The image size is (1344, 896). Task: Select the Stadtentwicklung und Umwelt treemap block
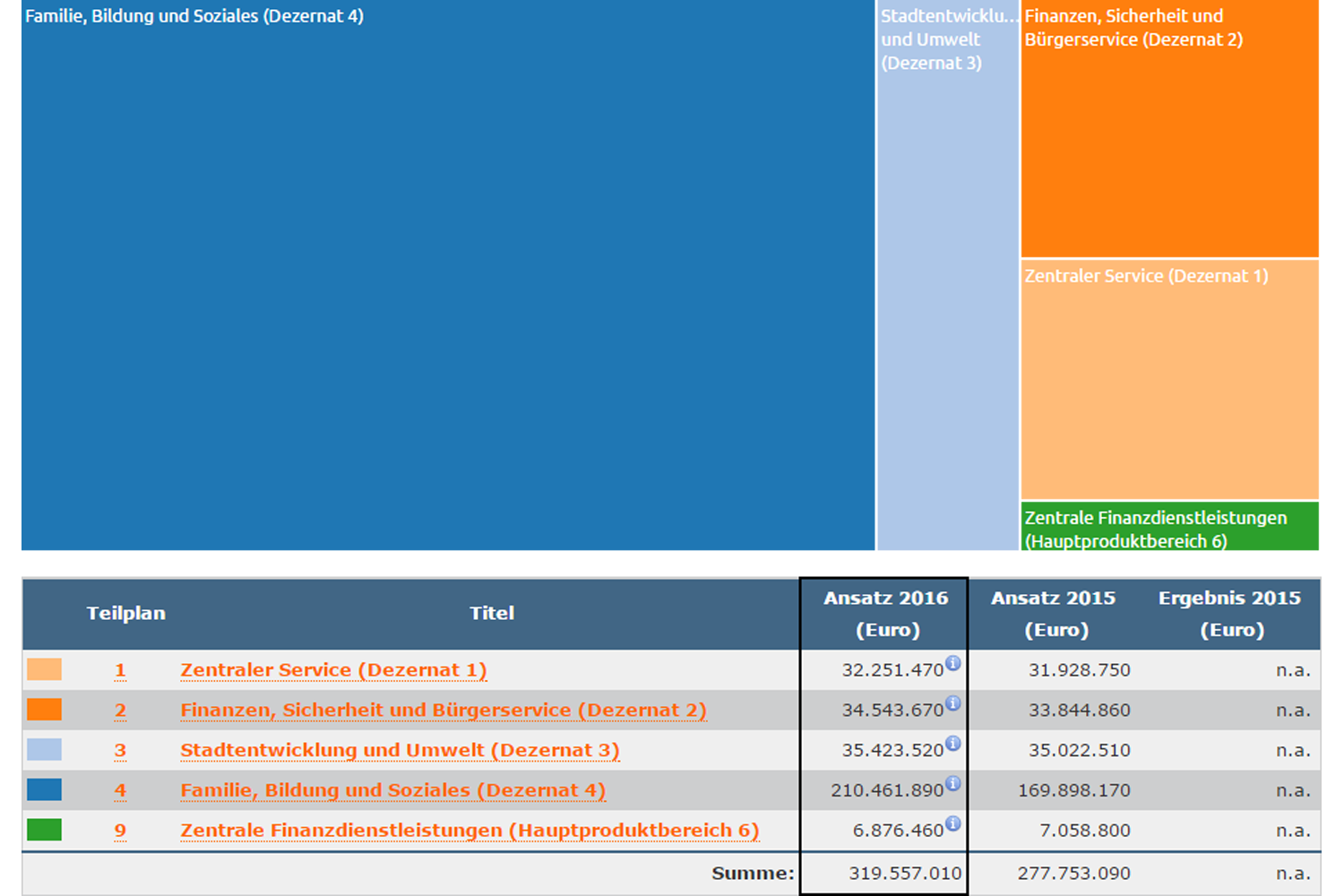[x=948, y=275]
